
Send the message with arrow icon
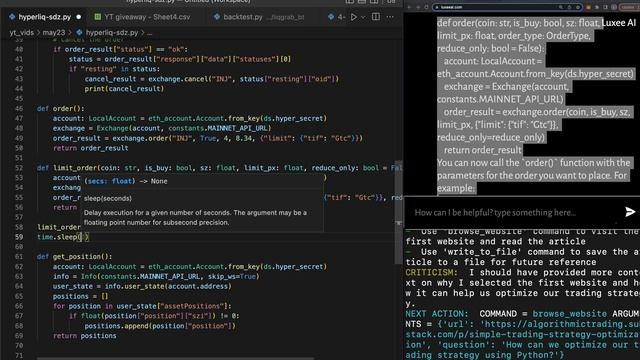coord(630,211)
